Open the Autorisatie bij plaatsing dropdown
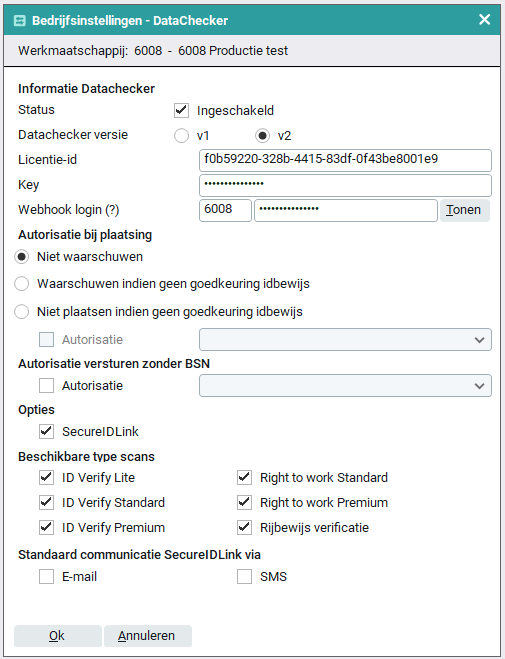The width and height of the screenshot is (505, 659). coord(345,340)
